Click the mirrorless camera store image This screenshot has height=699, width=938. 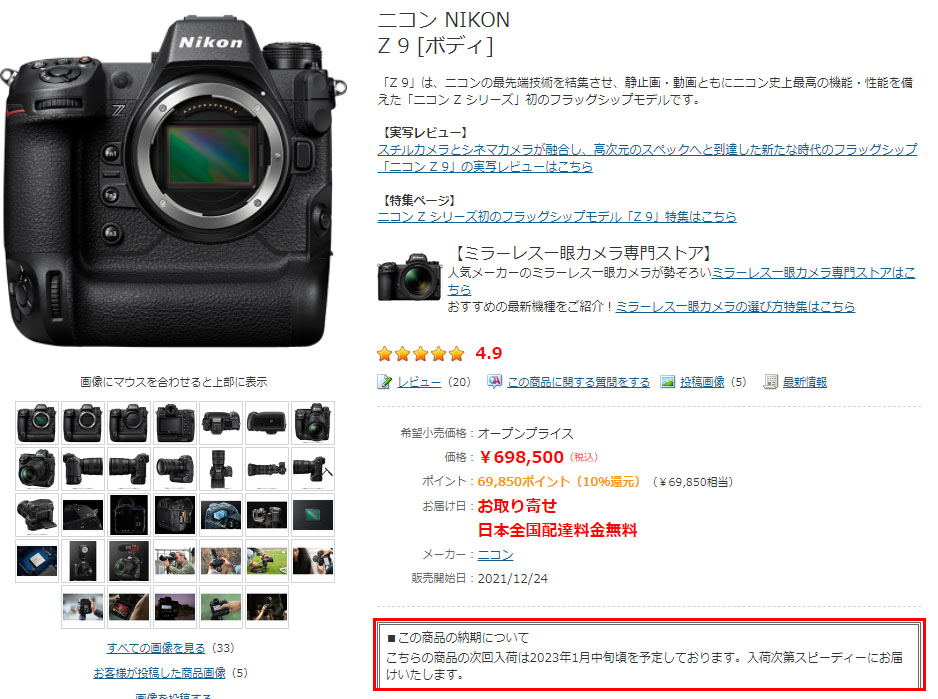409,277
